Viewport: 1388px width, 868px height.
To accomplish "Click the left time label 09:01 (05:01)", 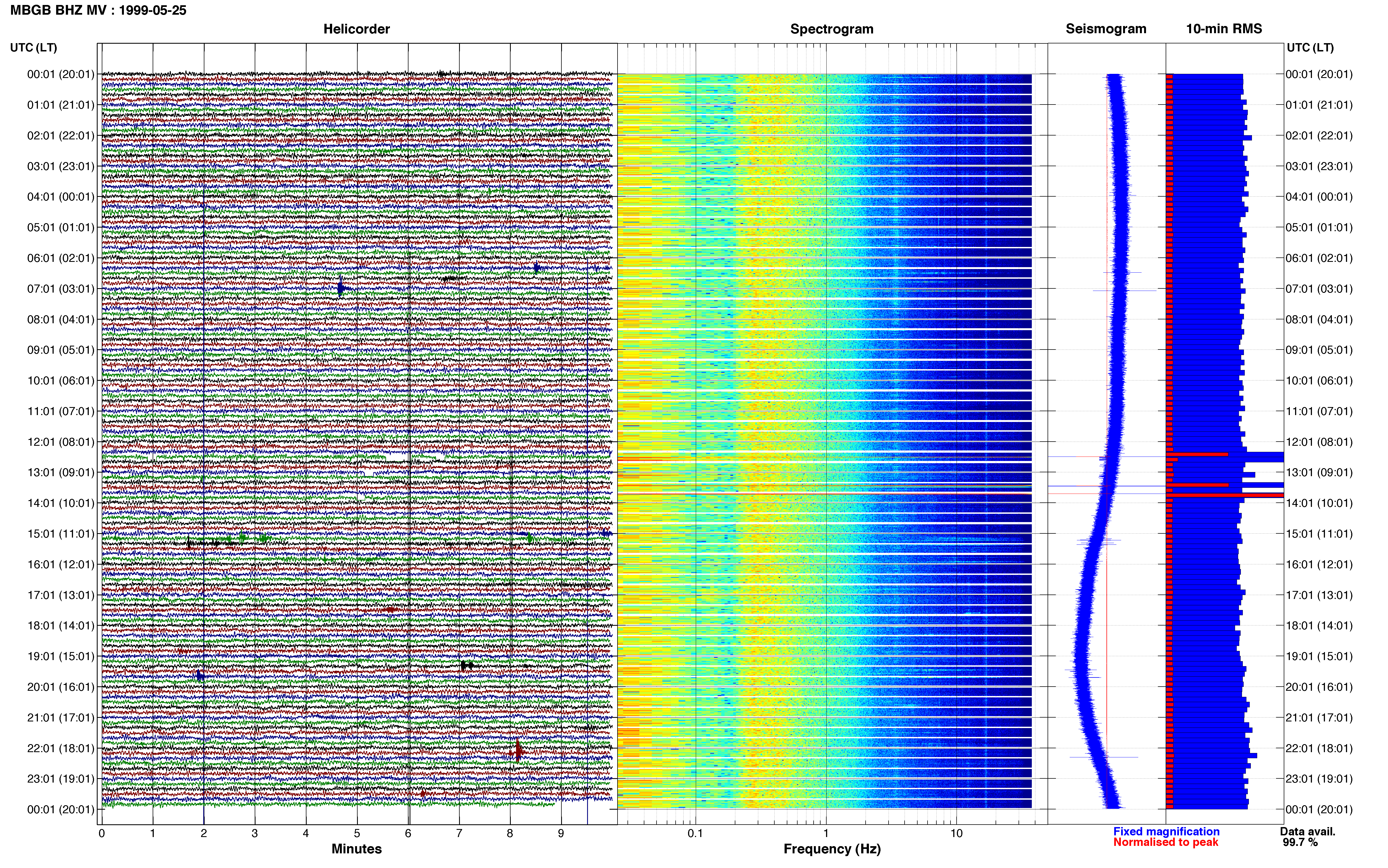I will tap(60, 350).
